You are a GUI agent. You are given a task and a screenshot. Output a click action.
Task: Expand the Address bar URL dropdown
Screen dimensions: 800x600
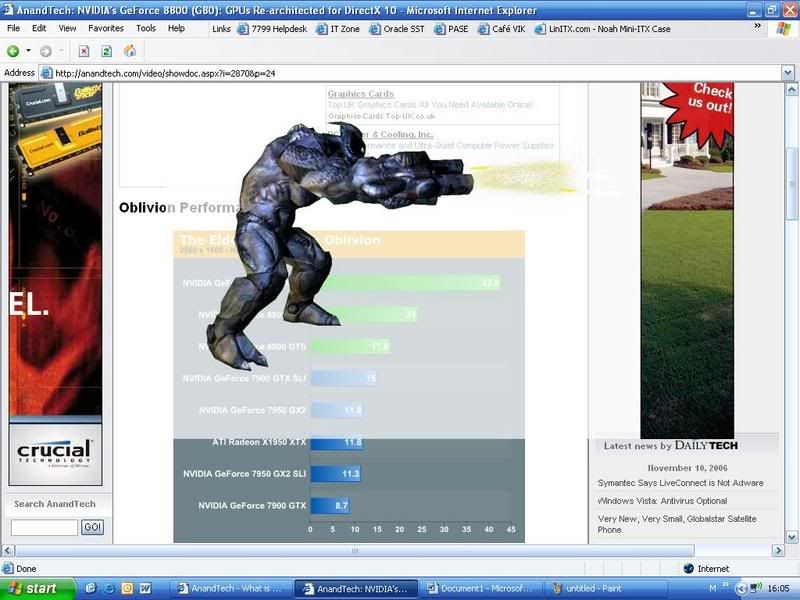point(788,73)
